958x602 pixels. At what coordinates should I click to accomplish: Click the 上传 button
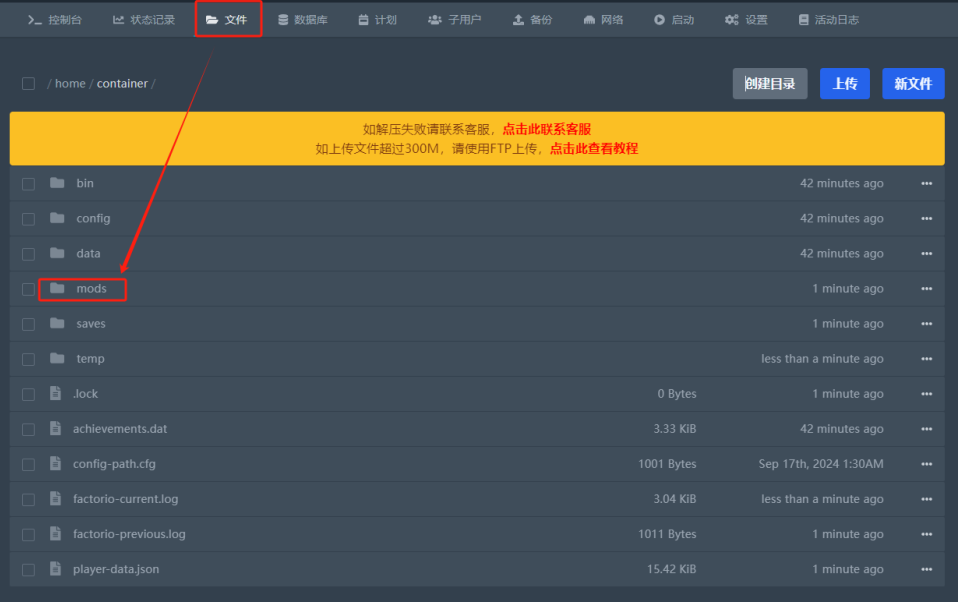pos(844,84)
